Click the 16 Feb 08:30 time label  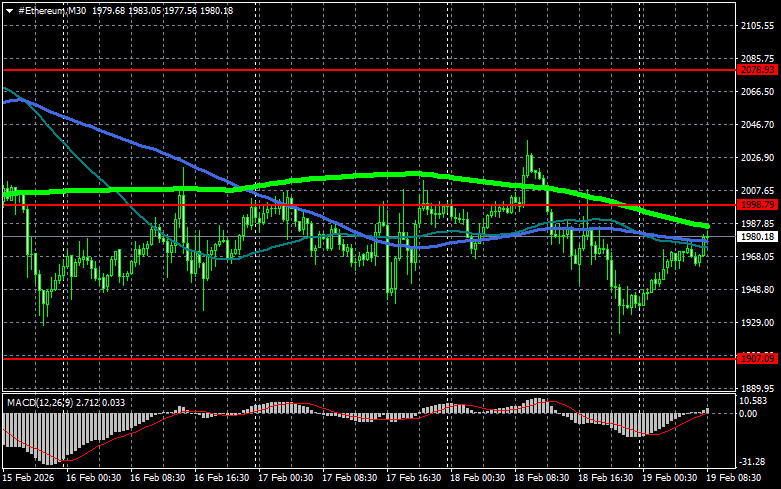(x=158, y=478)
